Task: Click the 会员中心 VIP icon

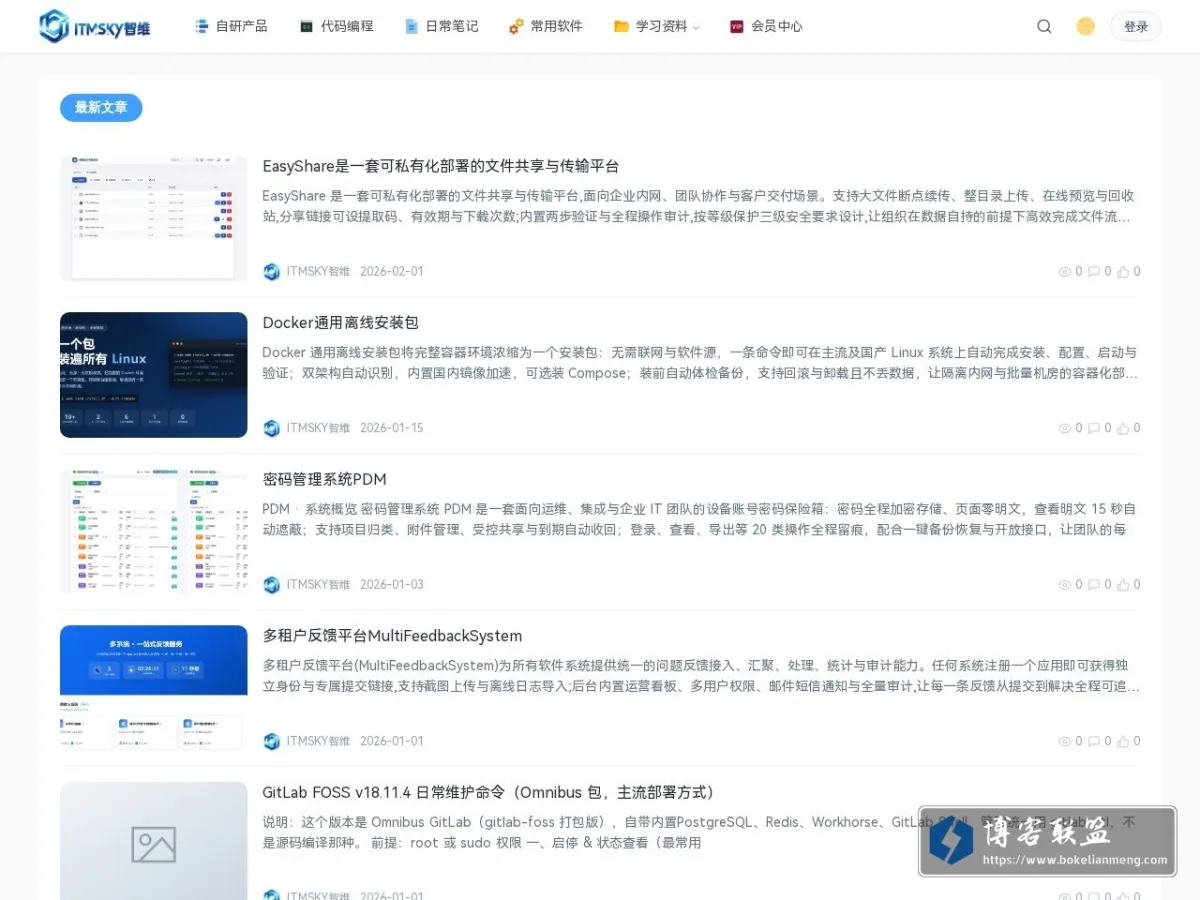Action: [x=737, y=27]
